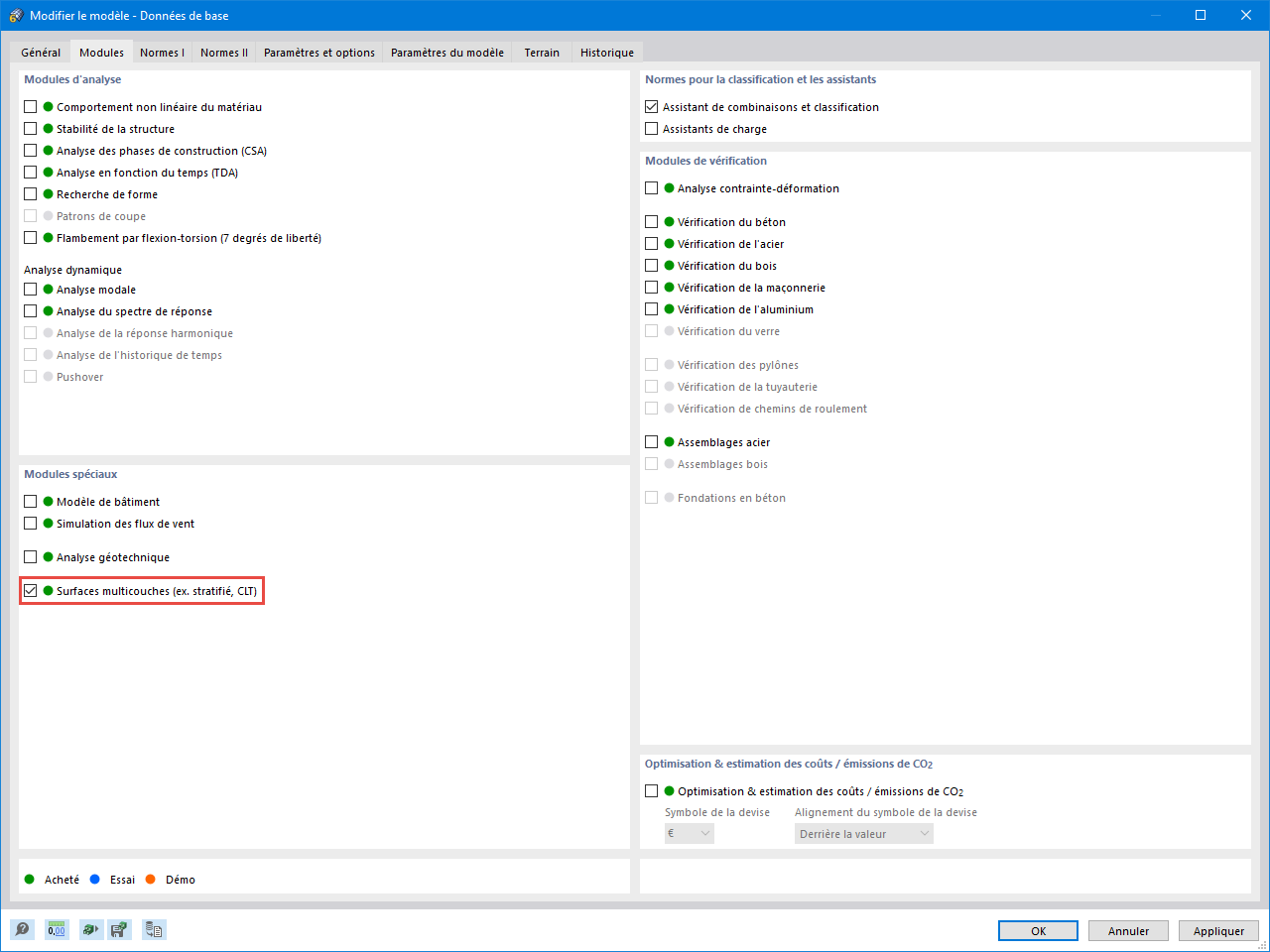Screen dimensions: 1270x952
Task: Uncheck Surfaces multicouches (ex. stratifié, CLT)
Action: tap(31, 591)
